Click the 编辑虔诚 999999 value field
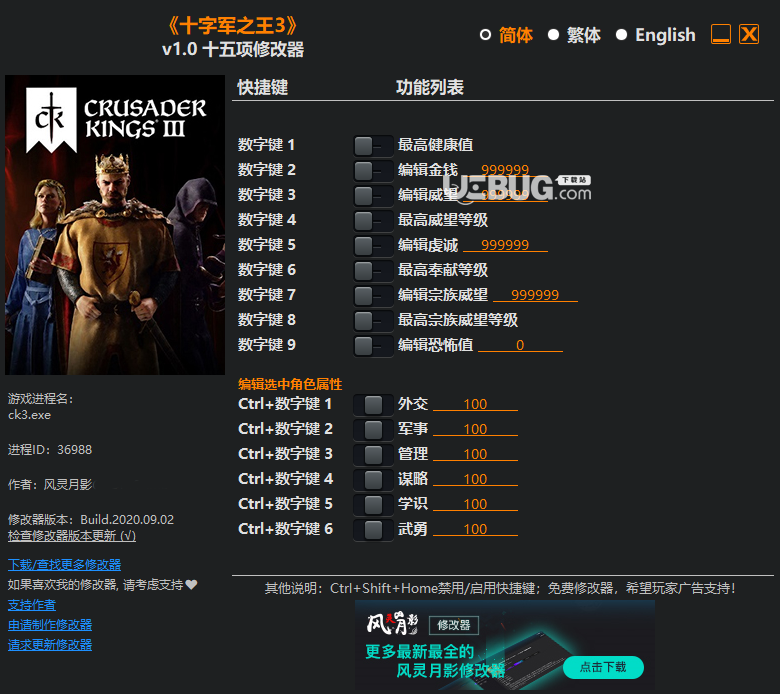 [505, 245]
